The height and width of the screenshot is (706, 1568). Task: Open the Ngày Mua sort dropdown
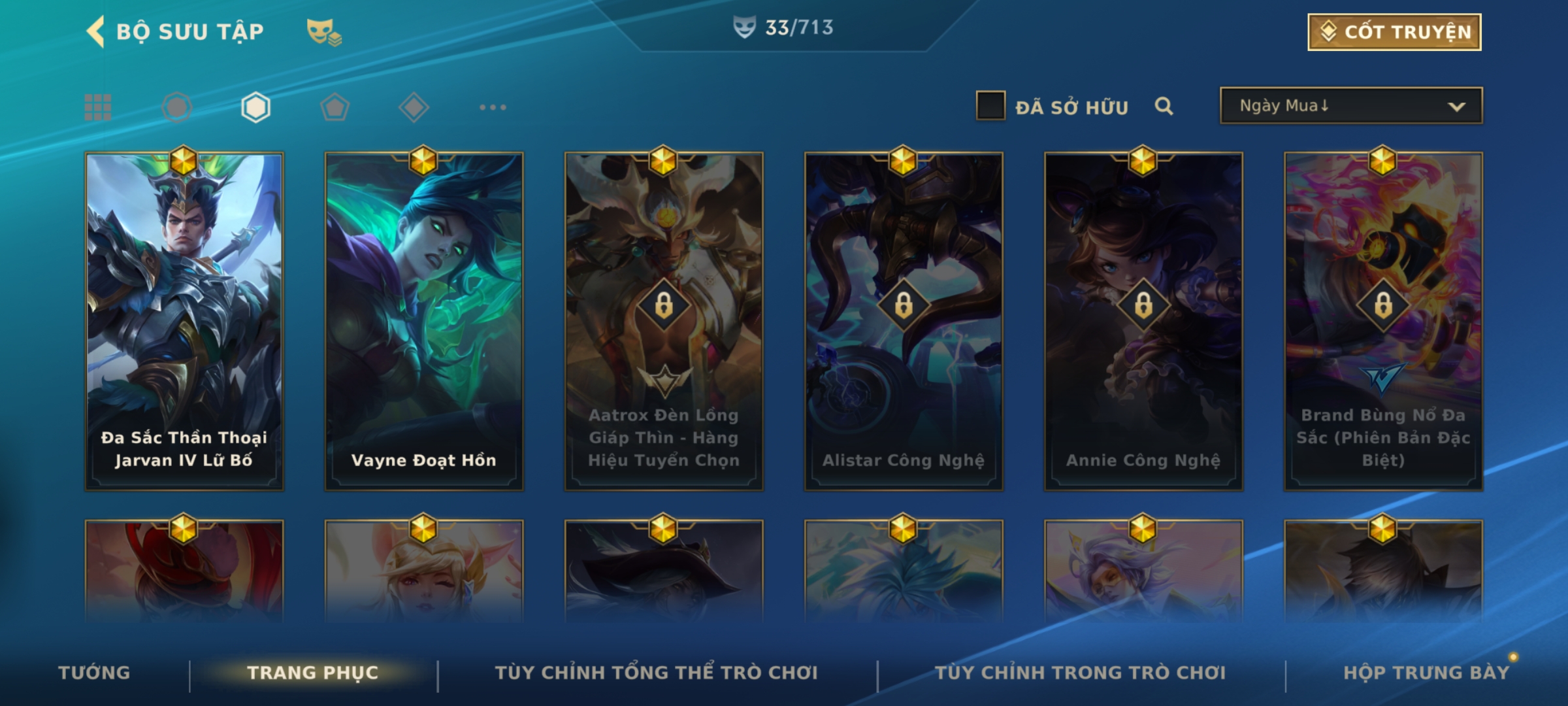(x=1351, y=105)
